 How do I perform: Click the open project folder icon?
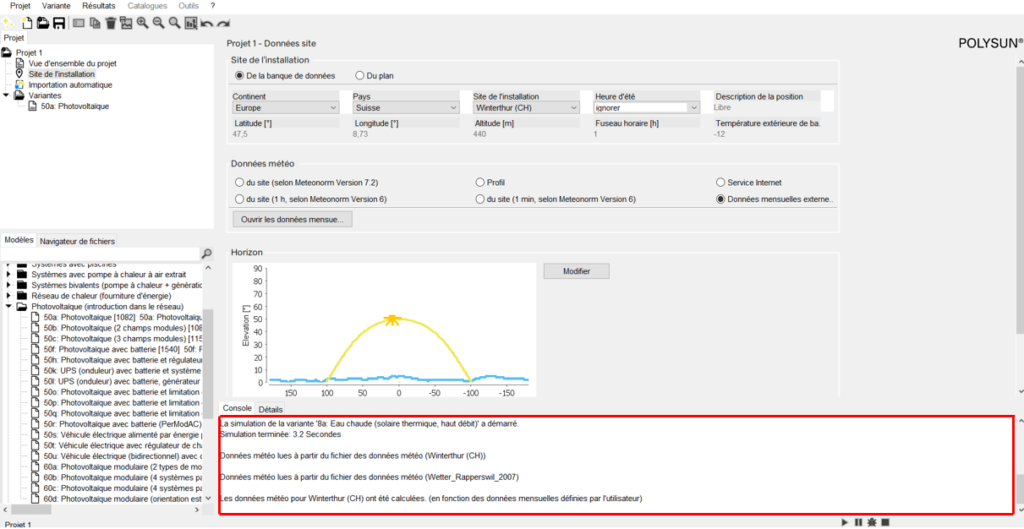pos(43,22)
